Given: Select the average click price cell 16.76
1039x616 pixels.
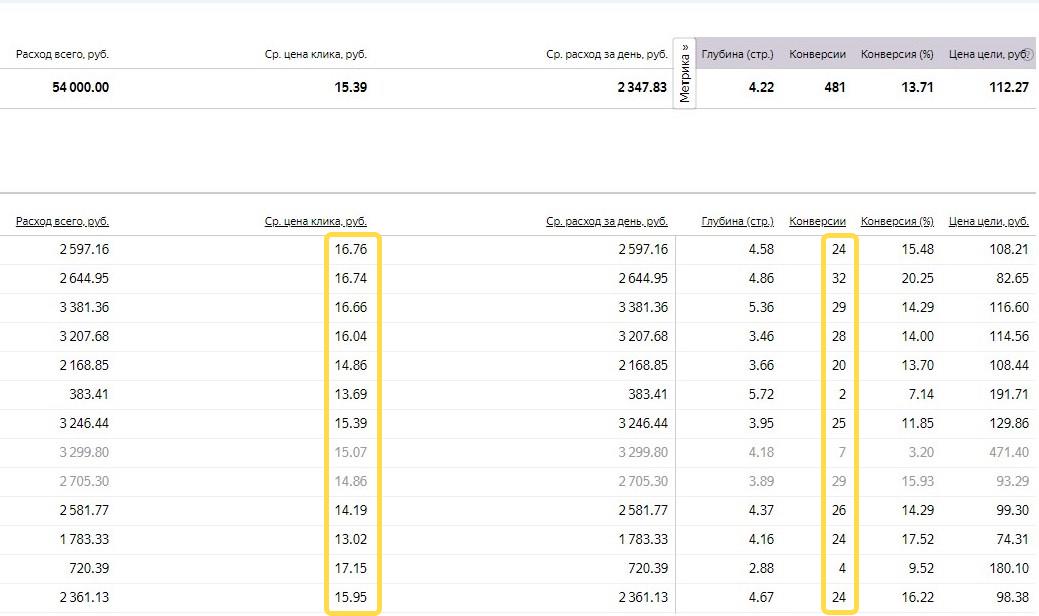Looking at the screenshot, I should 351,249.
